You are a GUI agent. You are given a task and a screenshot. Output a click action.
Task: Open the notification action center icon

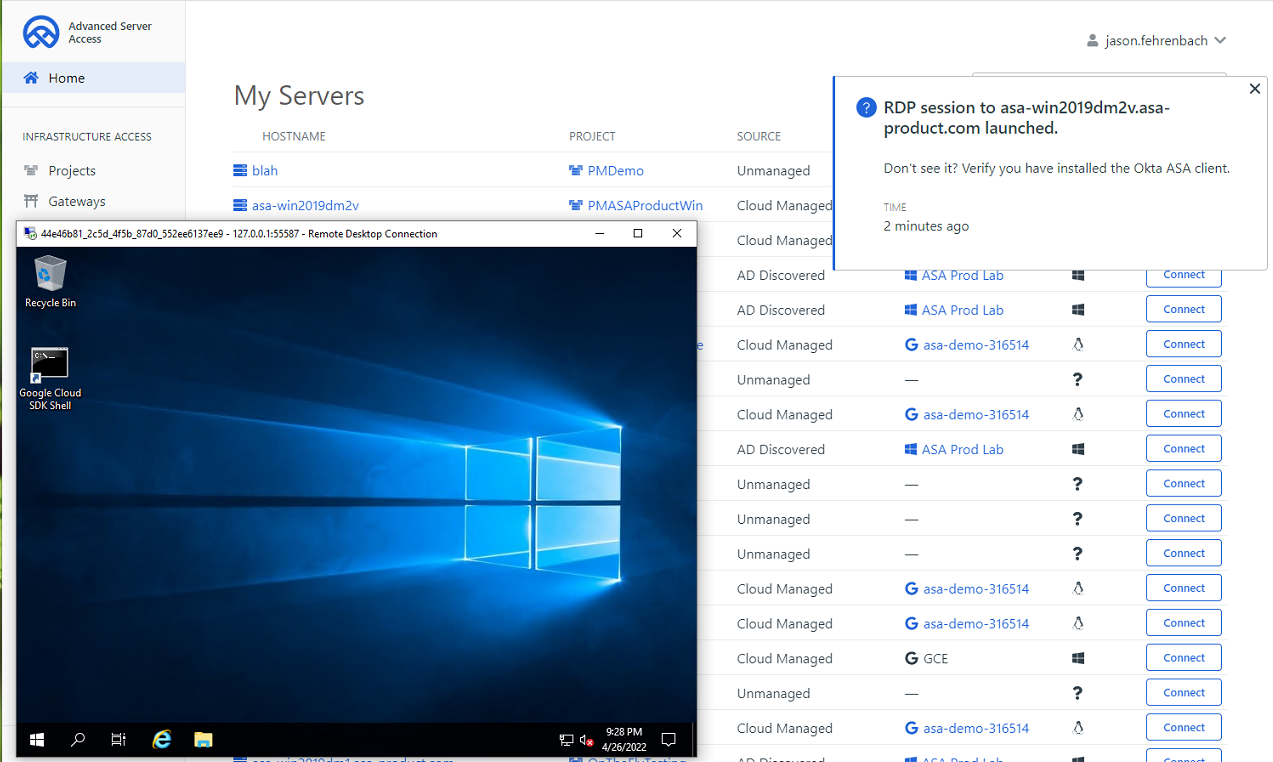(669, 740)
